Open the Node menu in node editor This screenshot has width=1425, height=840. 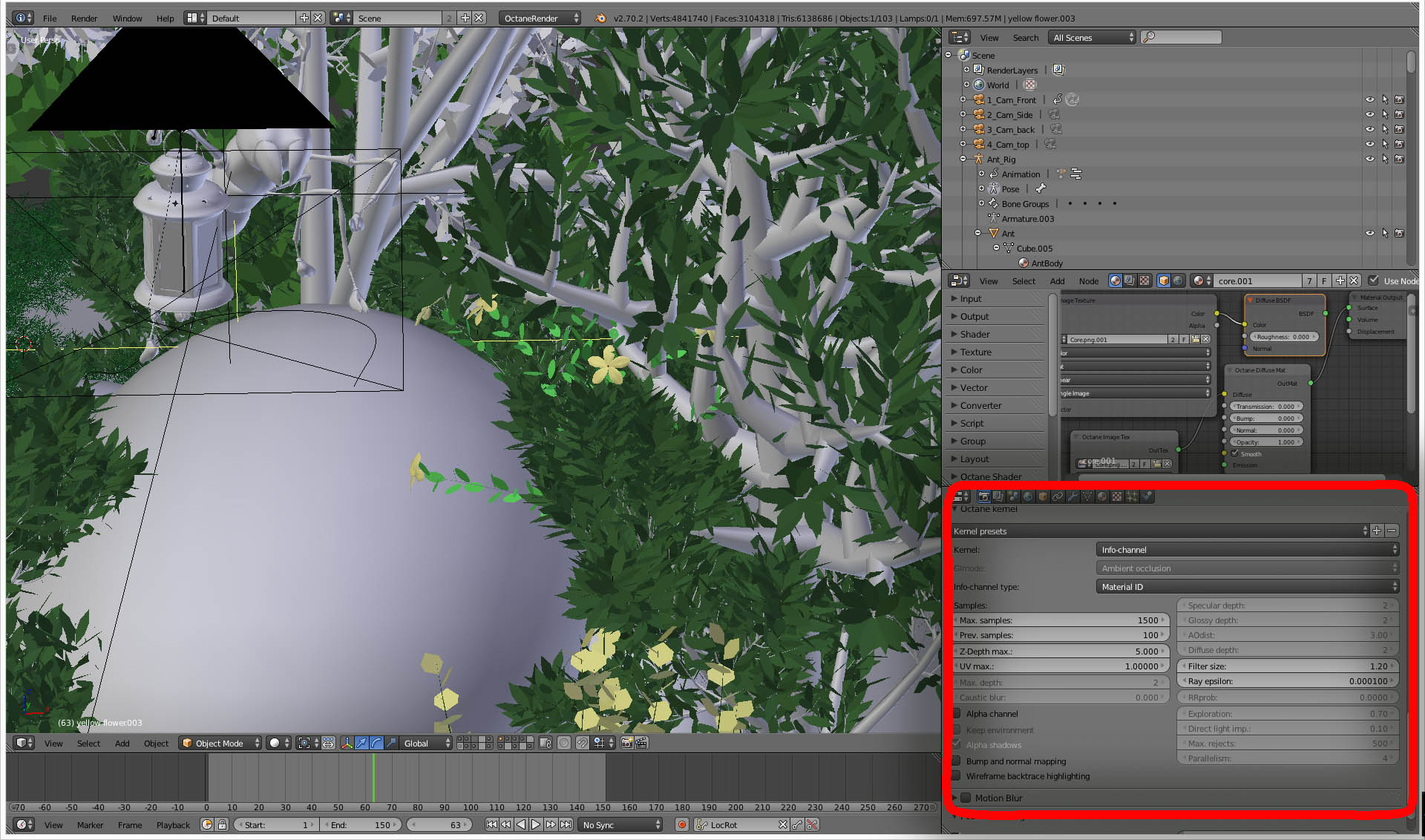coord(1088,281)
